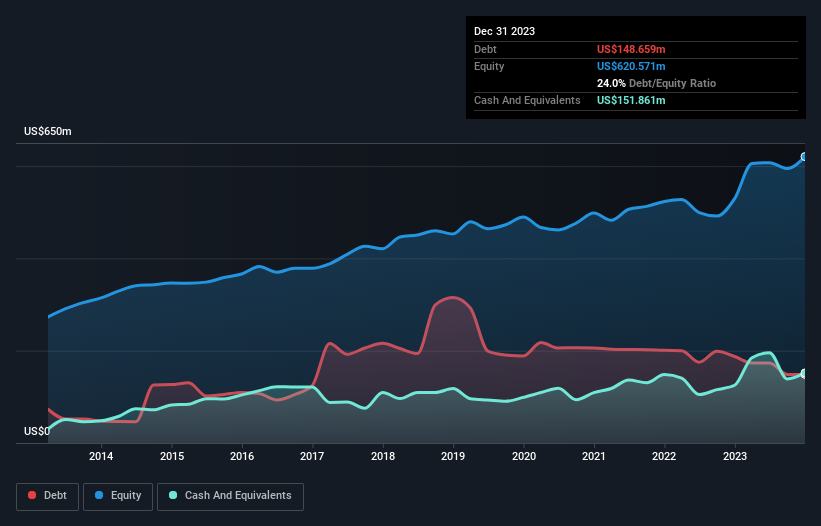
Task: Click the teal Cash And Equivalents legend dot
Action: 173,495
